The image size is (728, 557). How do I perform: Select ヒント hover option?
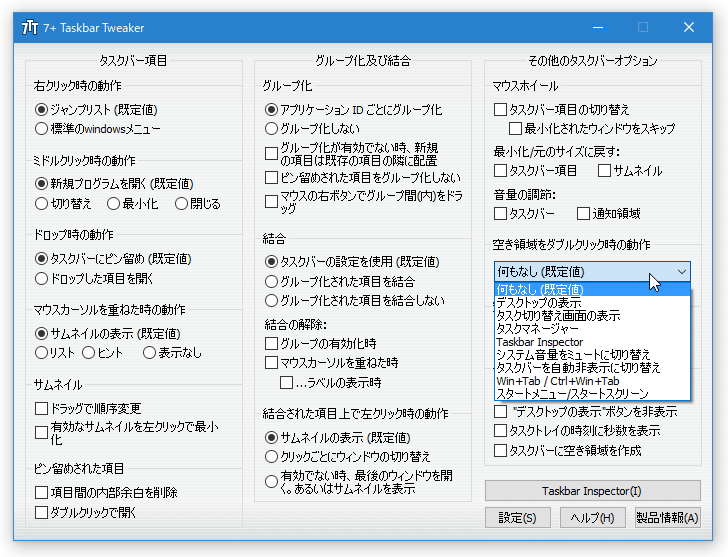click(88, 353)
